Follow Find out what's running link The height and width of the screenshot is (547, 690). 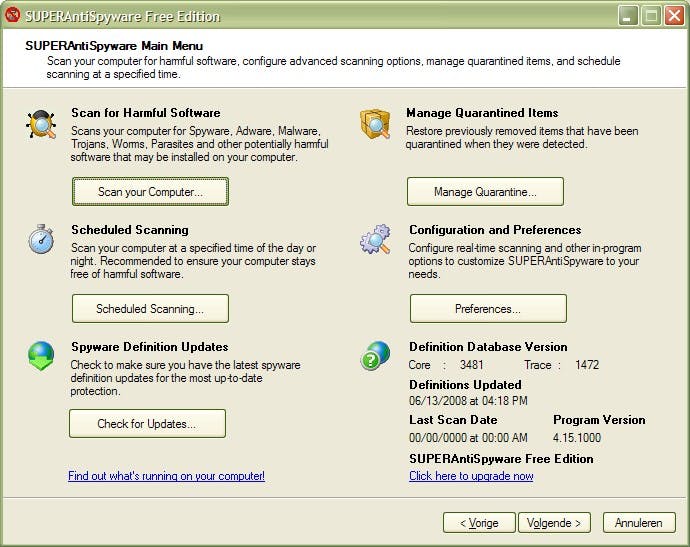tap(166, 476)
